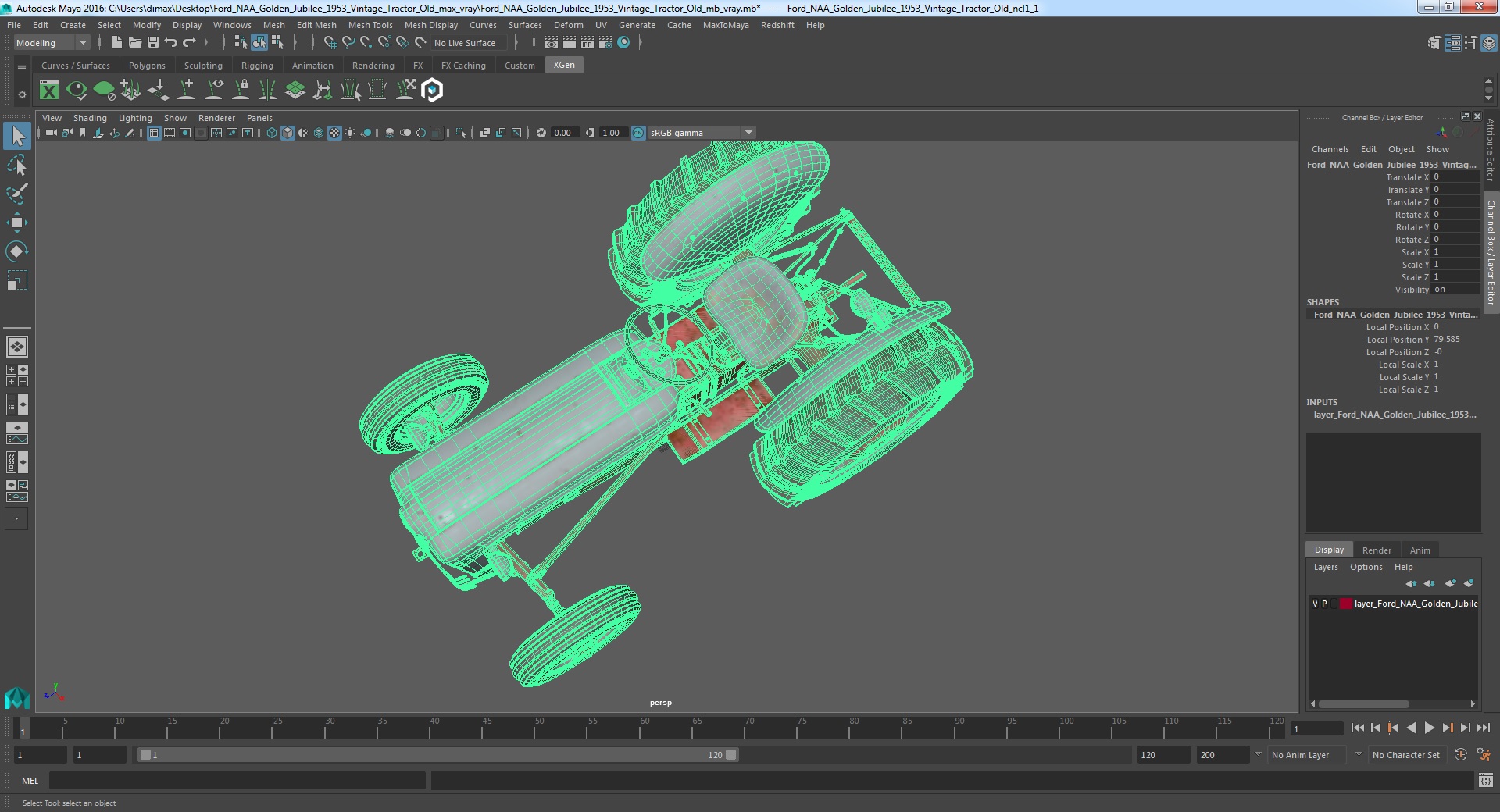Create a new empty display layer
The height and width of the screenshot is (812, 1500).
[x=1450, y=583]
